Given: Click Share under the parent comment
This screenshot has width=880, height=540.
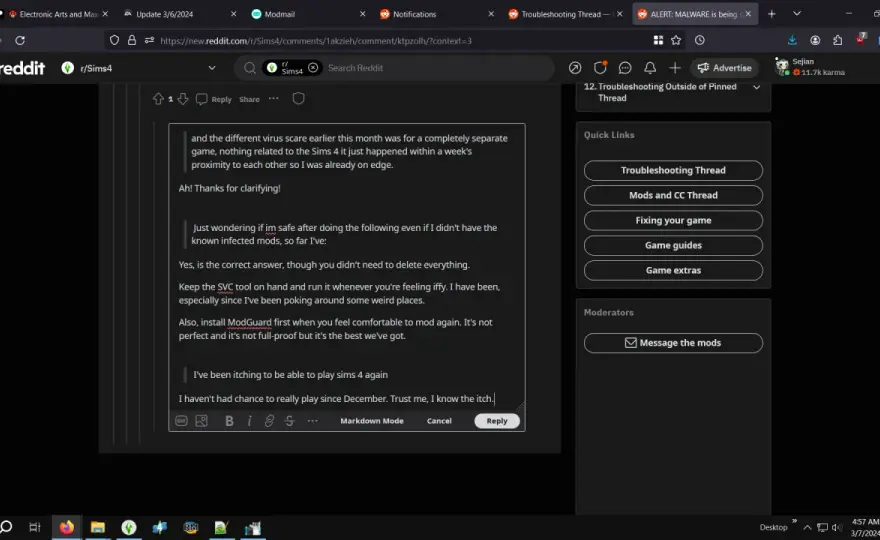Looking at the screenshot, I should 249,99.
